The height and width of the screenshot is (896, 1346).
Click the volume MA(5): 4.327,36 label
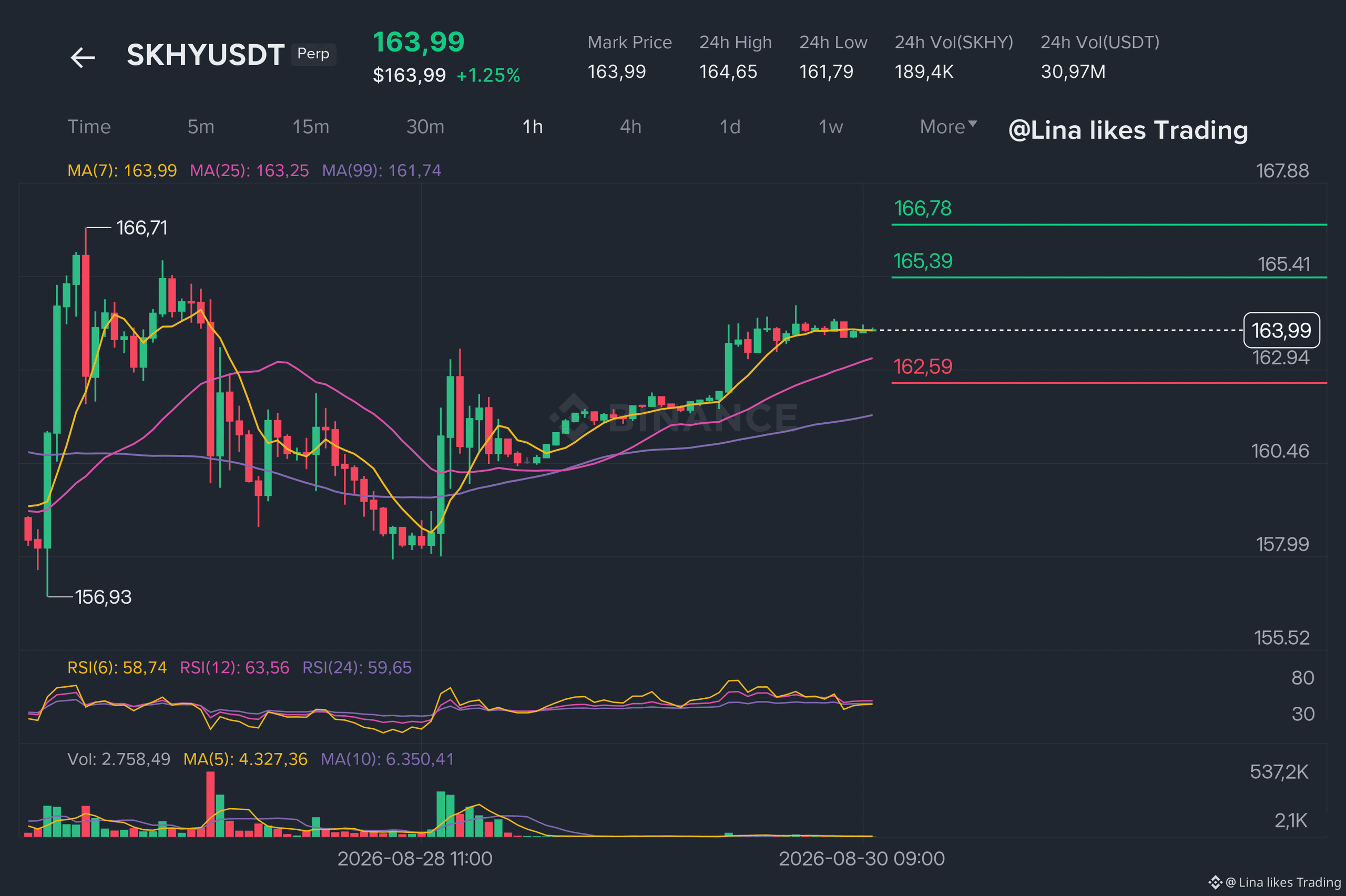246,759
